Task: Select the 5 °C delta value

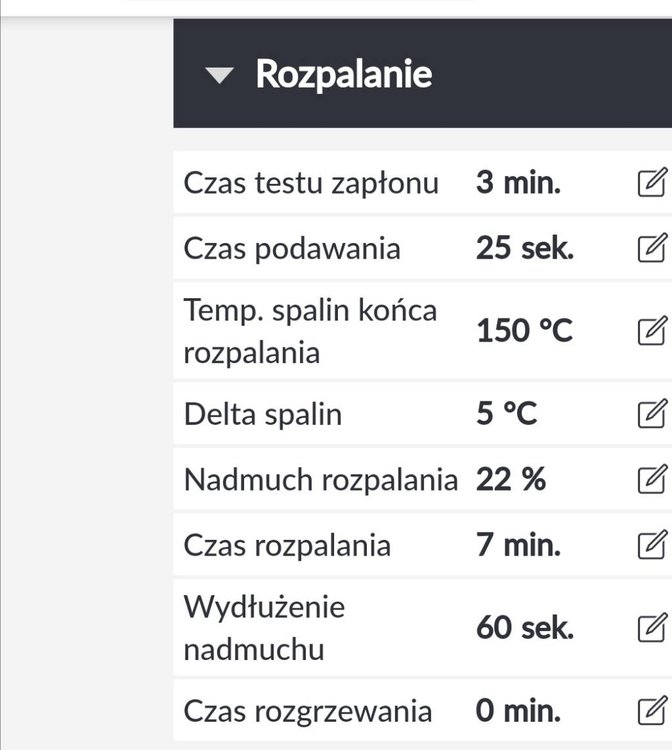Action: tap(506, 413)
